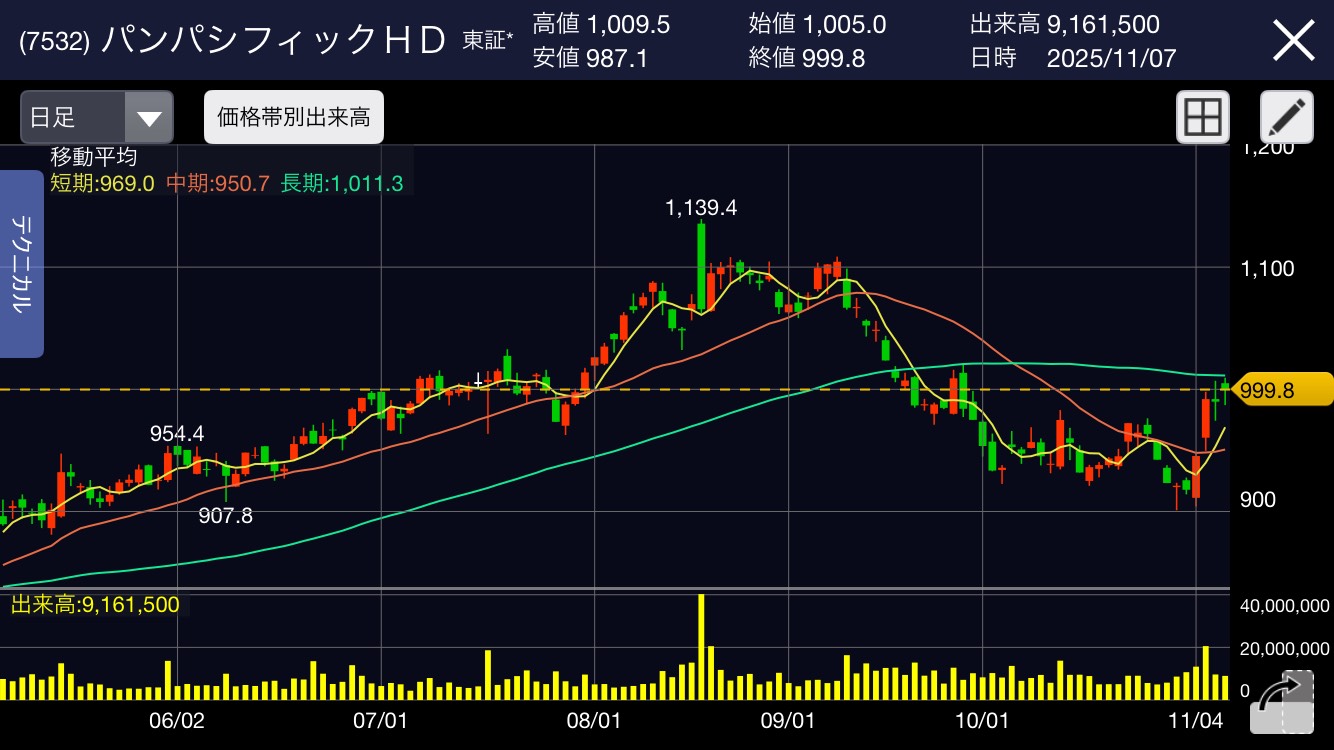
Task: Open the pencil drawing tool
Action: point(1286,118)
